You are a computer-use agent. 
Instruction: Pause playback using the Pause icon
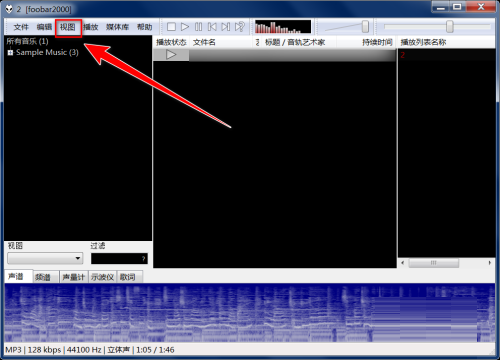pos(198,27)
